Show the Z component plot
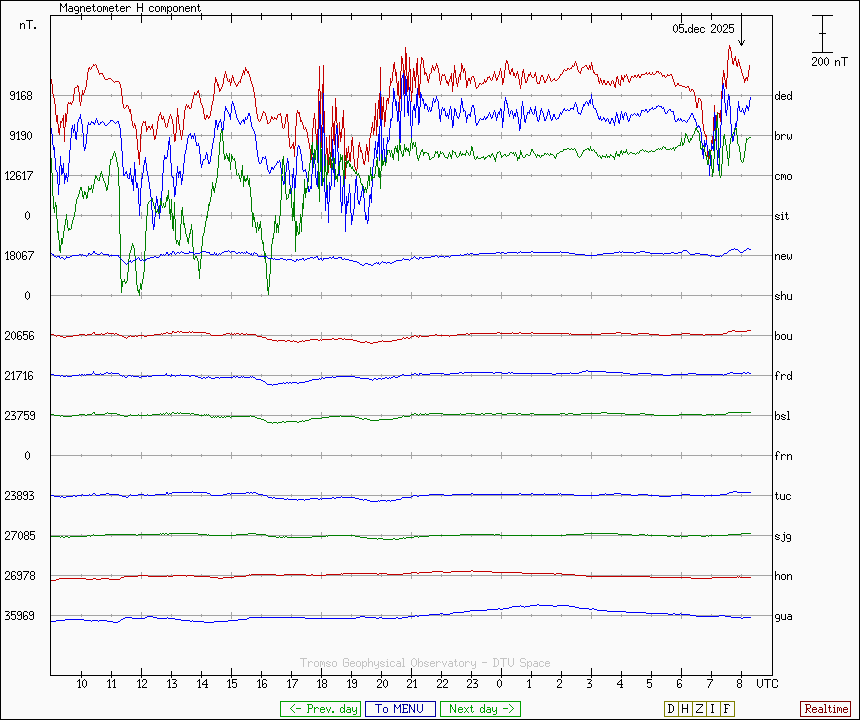 pos(699,709)
